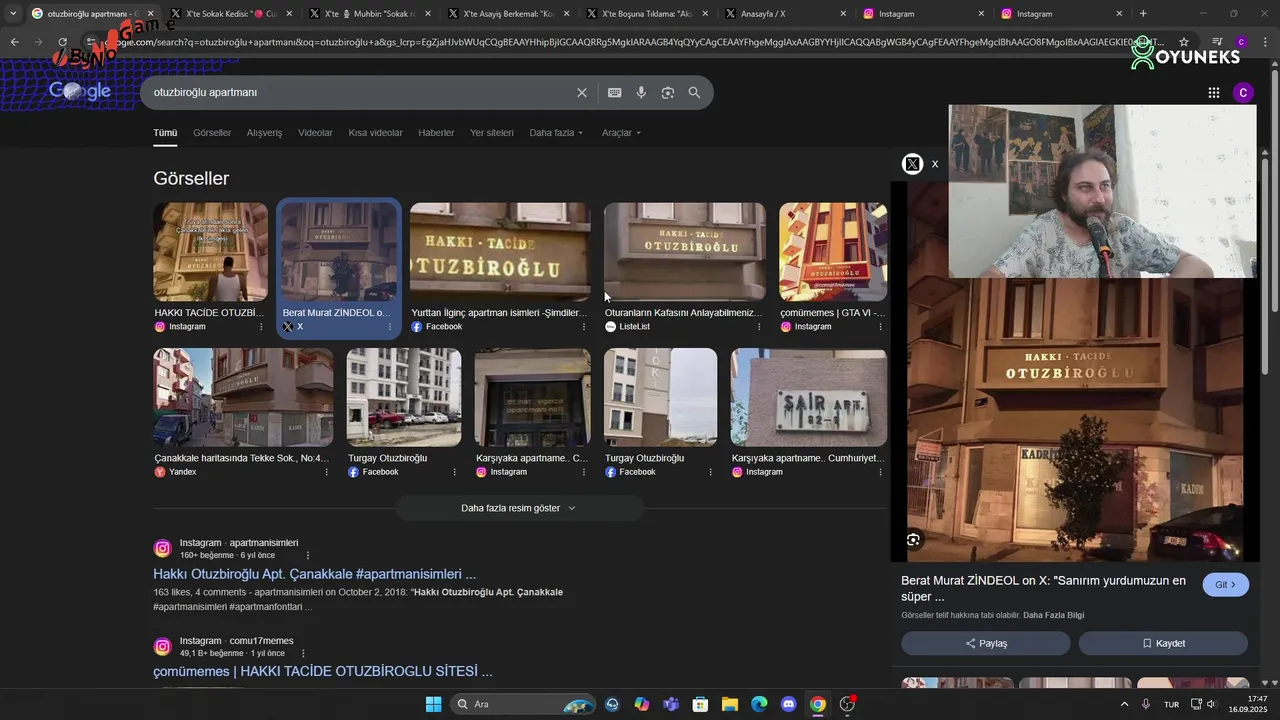Image resolution: width=1280 pixels, height=720 pixels.
Task: Switch to the Anasayfa / X browser tab
Action: pyautogui.click(x=785, y=14)
